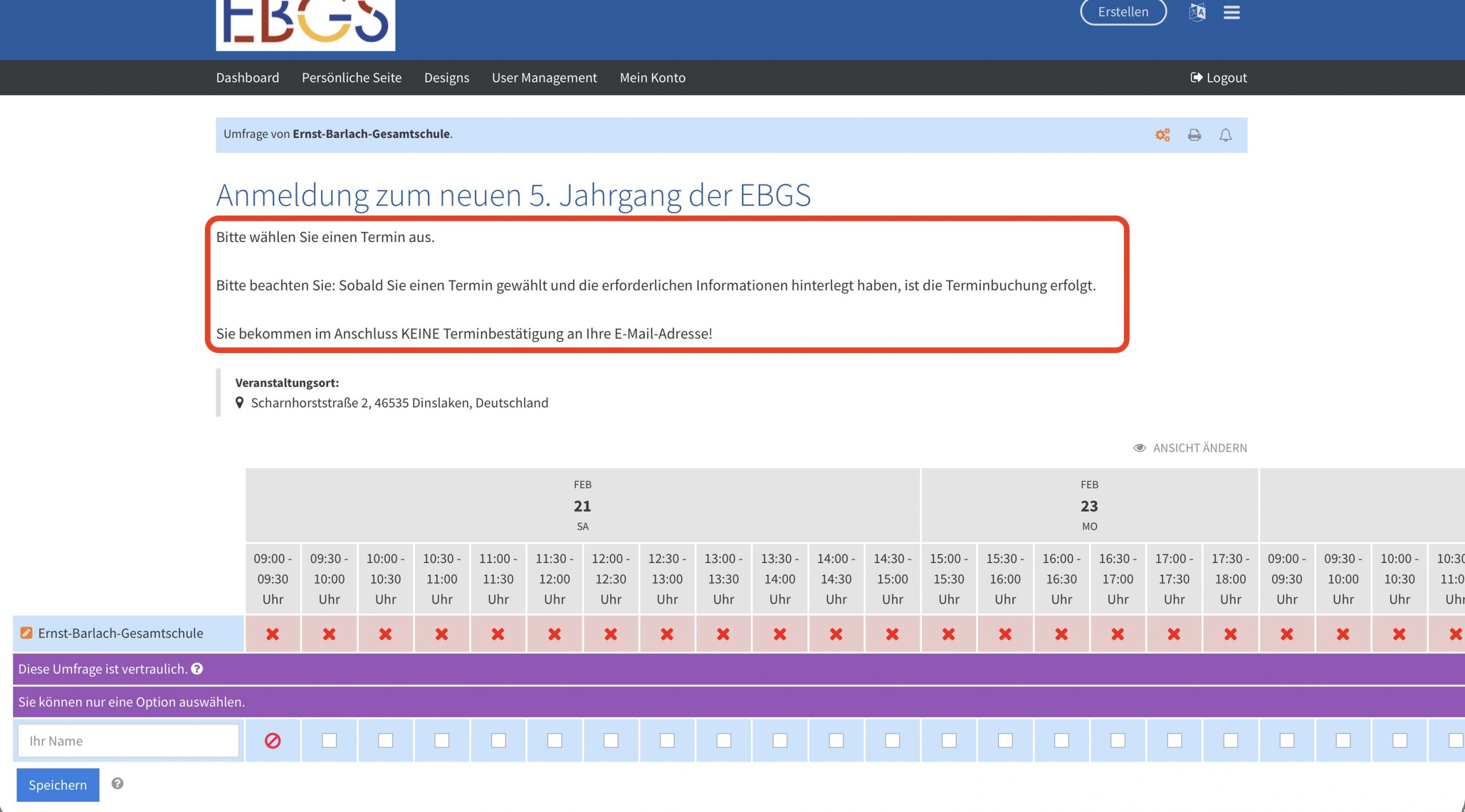The height and width of the screenshot is (812, 1465).
Task: Select the 15:00 - 15:30 Monday checkbox
Action: point(949,740)
